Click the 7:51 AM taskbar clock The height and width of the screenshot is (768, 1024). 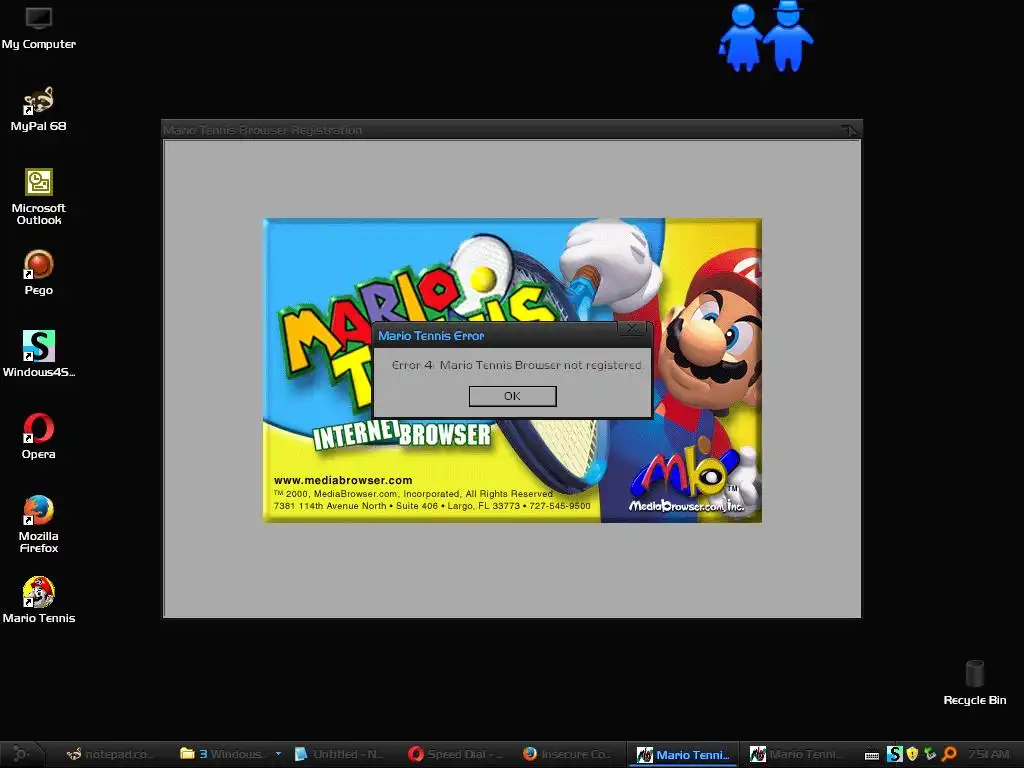click(x=988, y=754)
